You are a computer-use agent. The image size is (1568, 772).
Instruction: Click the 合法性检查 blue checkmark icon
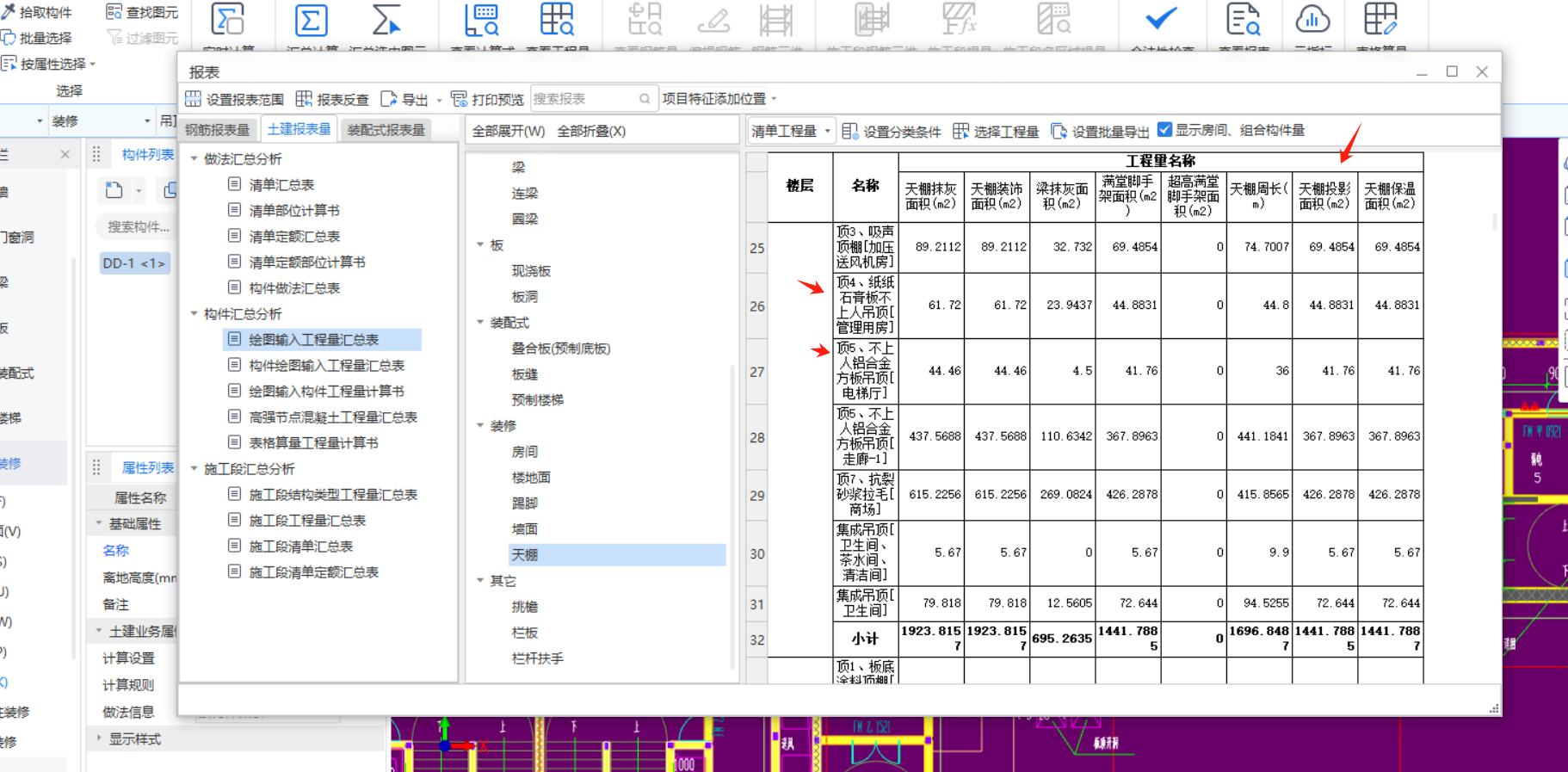1161,19
